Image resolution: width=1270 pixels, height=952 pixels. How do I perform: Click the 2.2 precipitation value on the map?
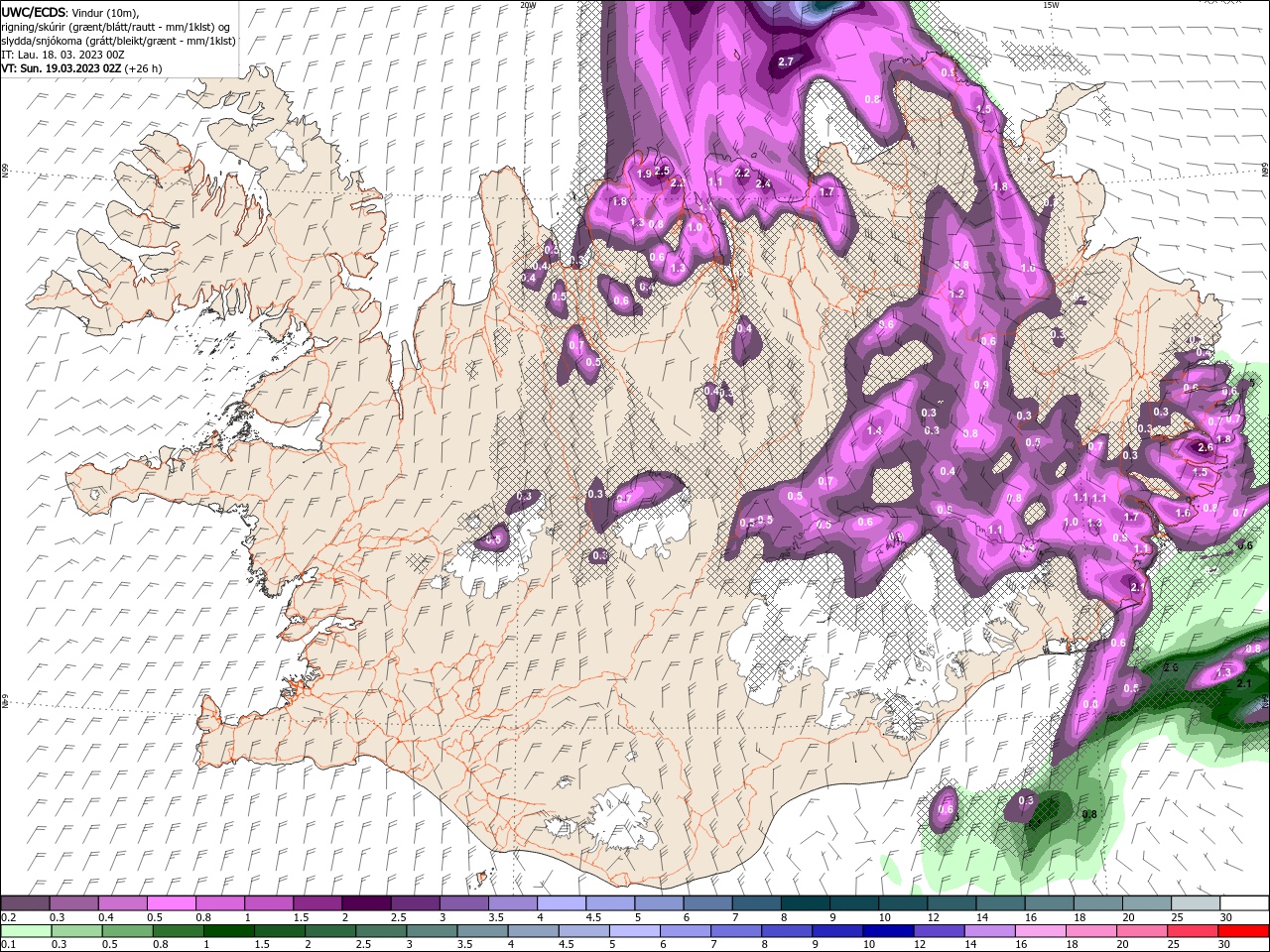(742, 173)
